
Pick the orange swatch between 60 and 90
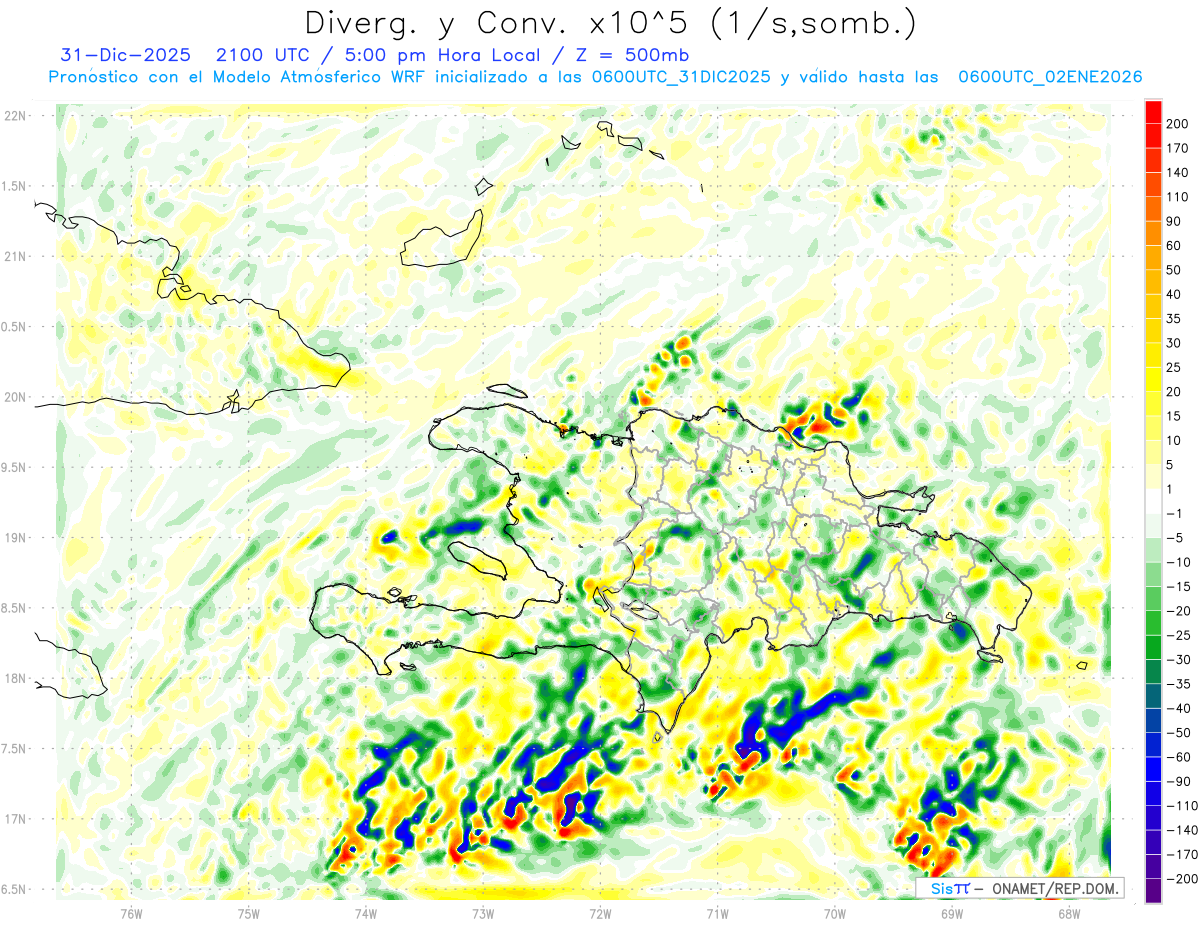pyautogui.click(x=1153, y=234)
